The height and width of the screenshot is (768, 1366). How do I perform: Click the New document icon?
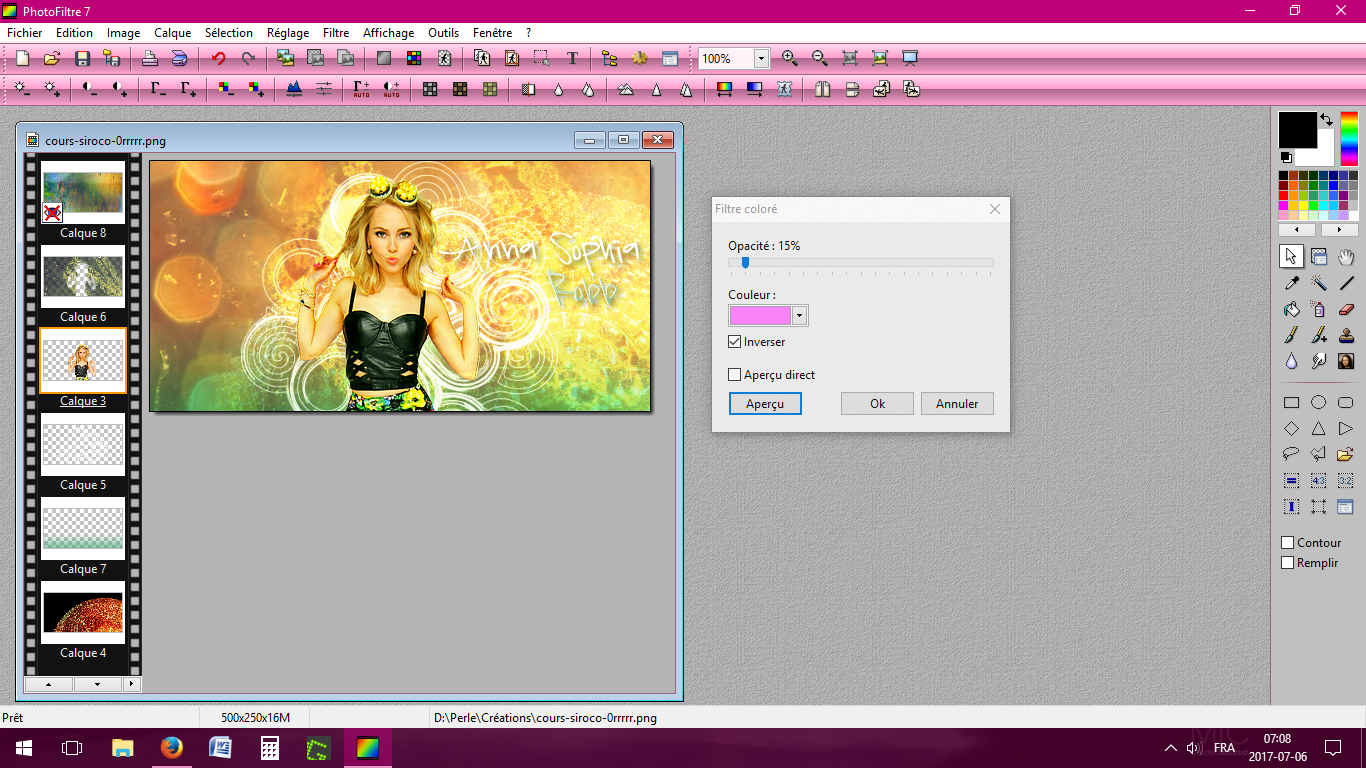pyautogui.click(x=22, y=59)
